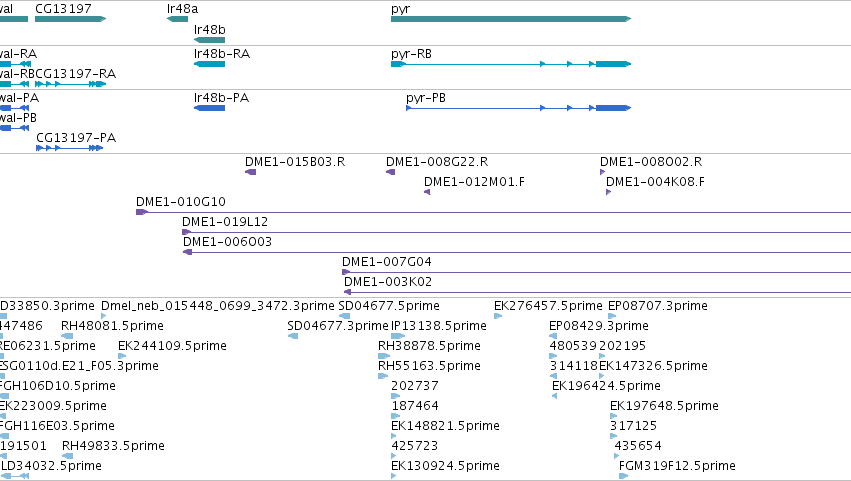This screenshot has height=481, width=851.
Task: Click the EK244109.5prime EST marker
Action: point(122,356)
